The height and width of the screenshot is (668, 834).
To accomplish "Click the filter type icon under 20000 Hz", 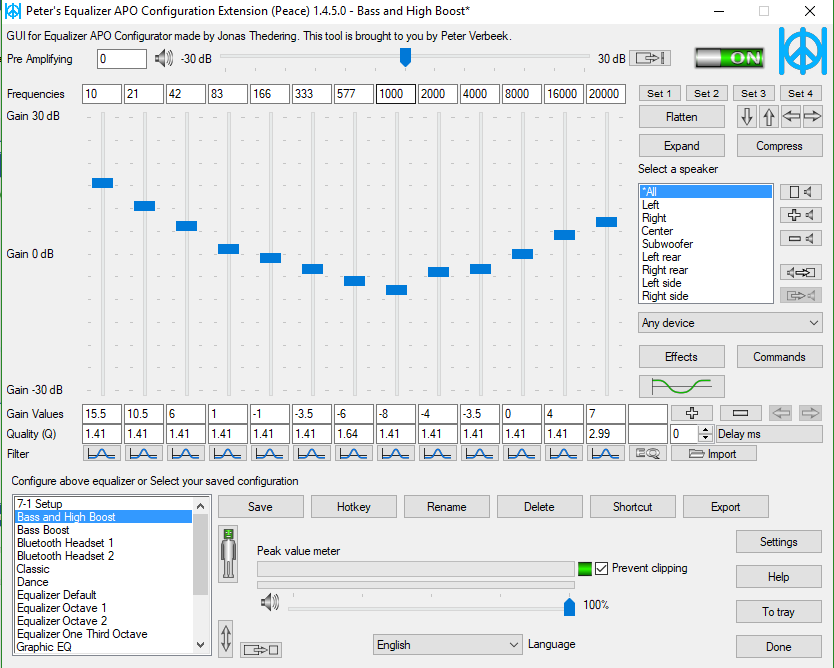I will (605, 454).
